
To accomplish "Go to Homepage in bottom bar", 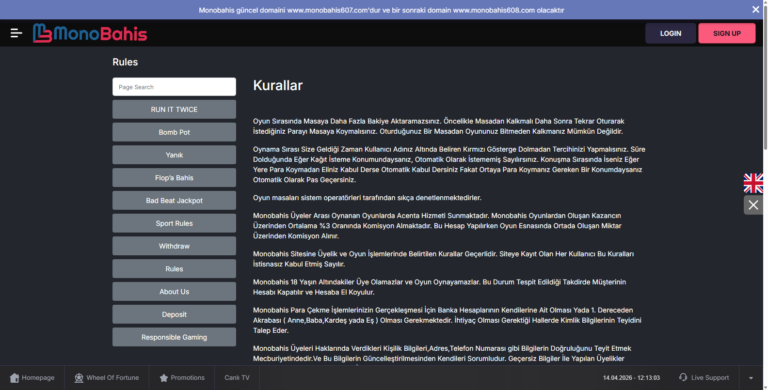I will [x=32, y=378].
